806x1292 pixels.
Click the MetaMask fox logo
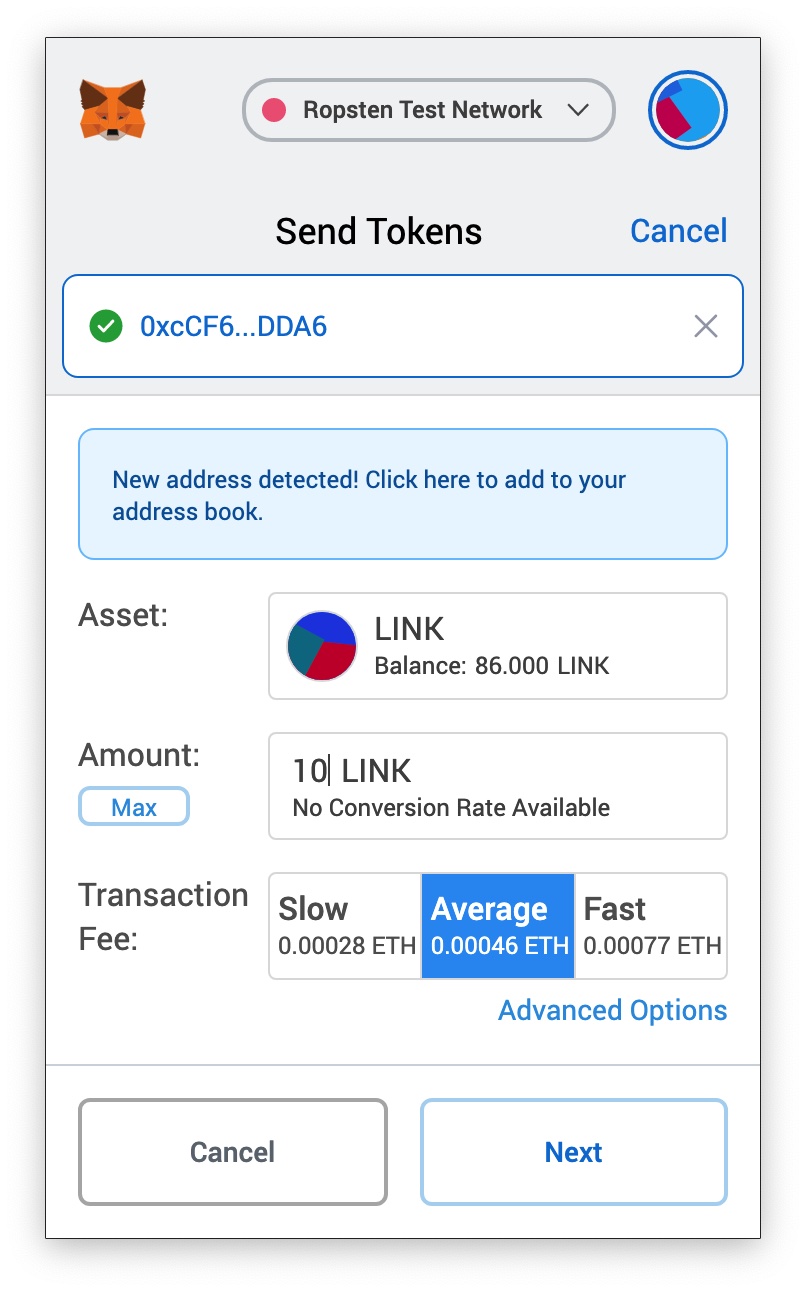[x=112, y=110]
